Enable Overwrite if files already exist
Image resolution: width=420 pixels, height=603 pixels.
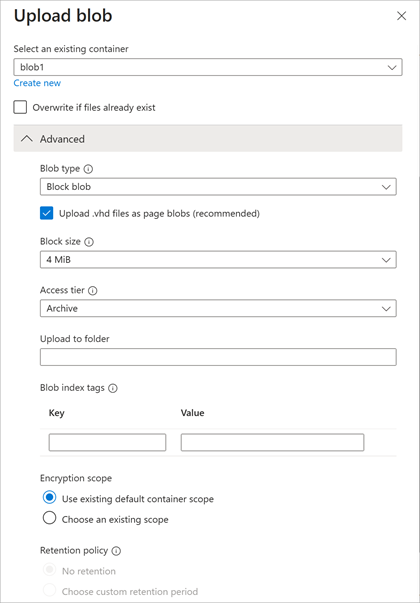point(20,107)
